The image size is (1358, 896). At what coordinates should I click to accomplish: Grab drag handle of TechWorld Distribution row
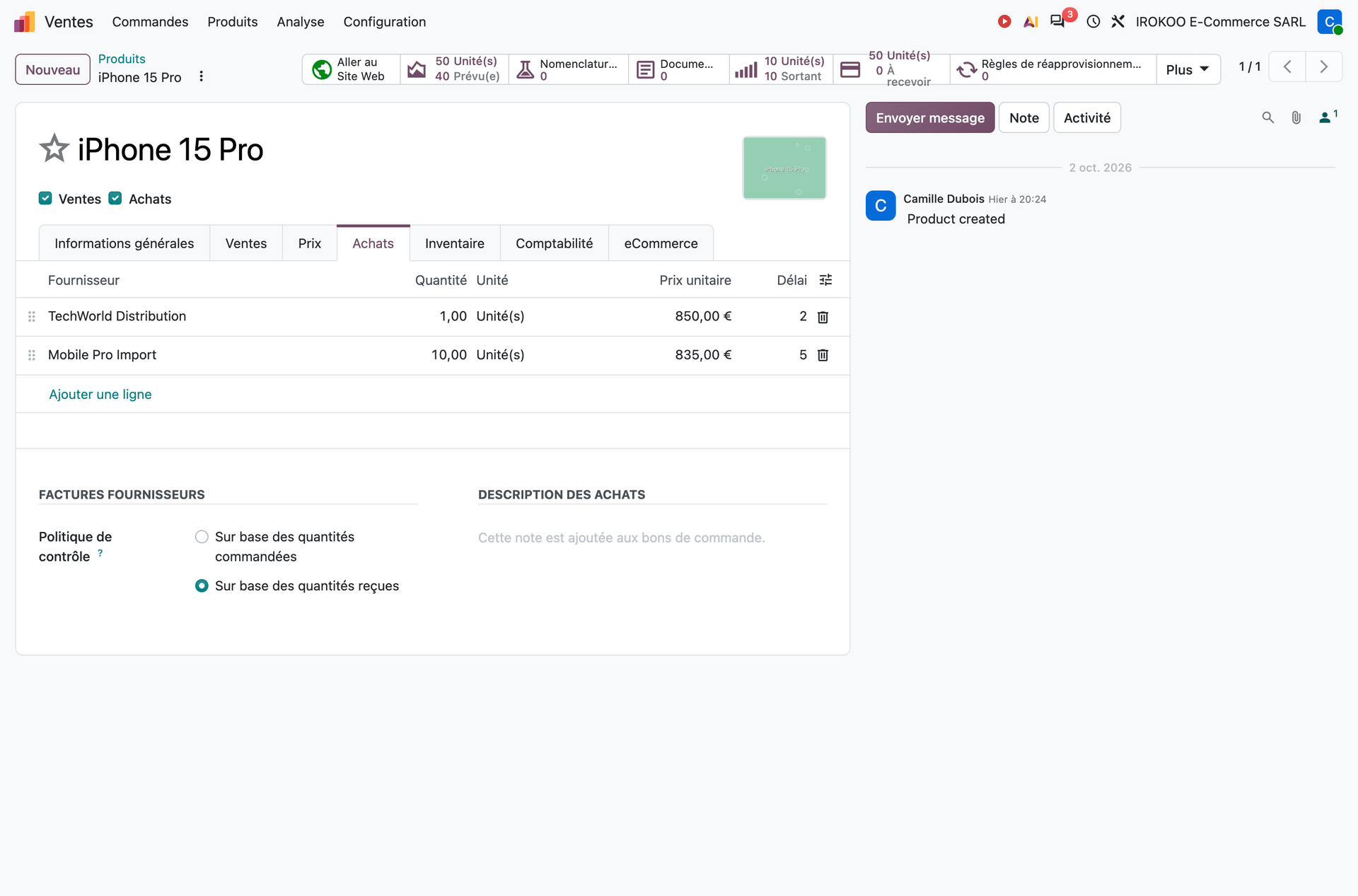coord(32,317)
